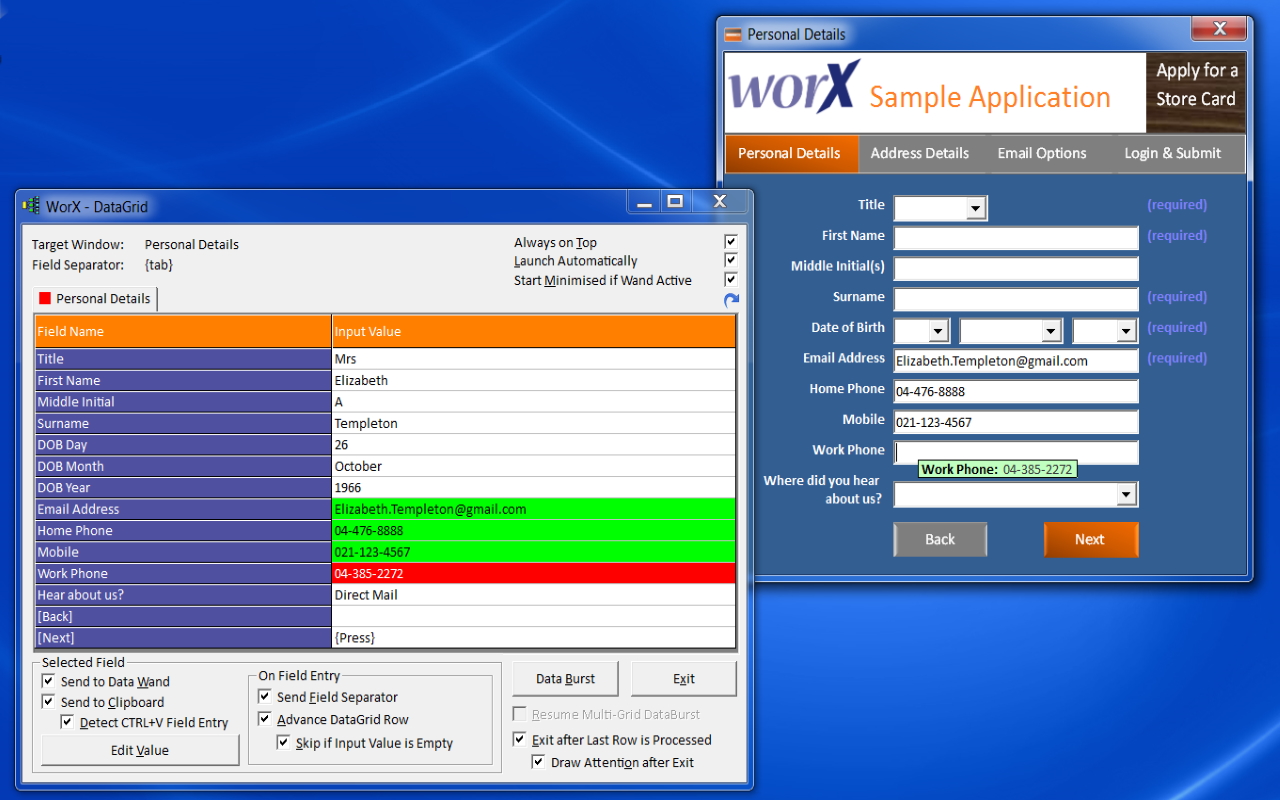Uncheck Skip if Input Value is Empty
This screenshot has width=1280, height=800.
click(285, 743)
